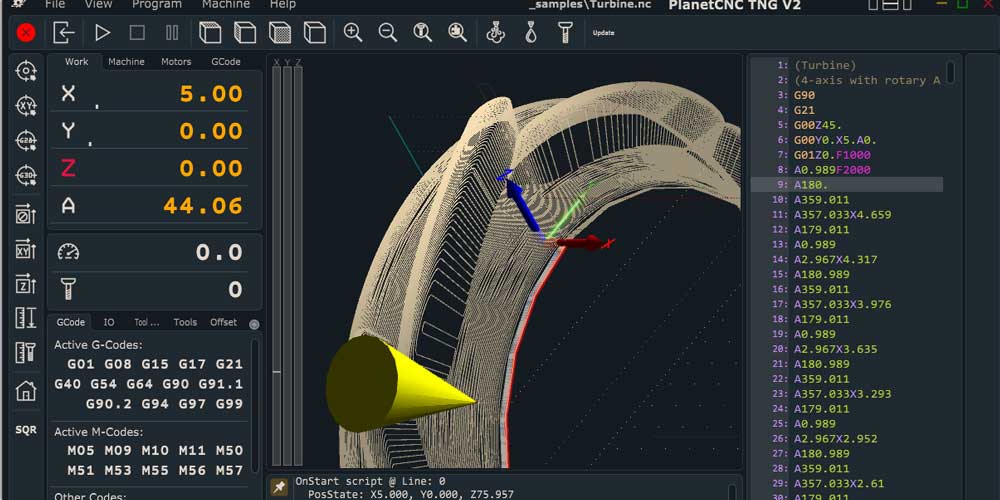Toggle the mist coolant drop icon
This screenshot has width=1000, height=500.
531,33
